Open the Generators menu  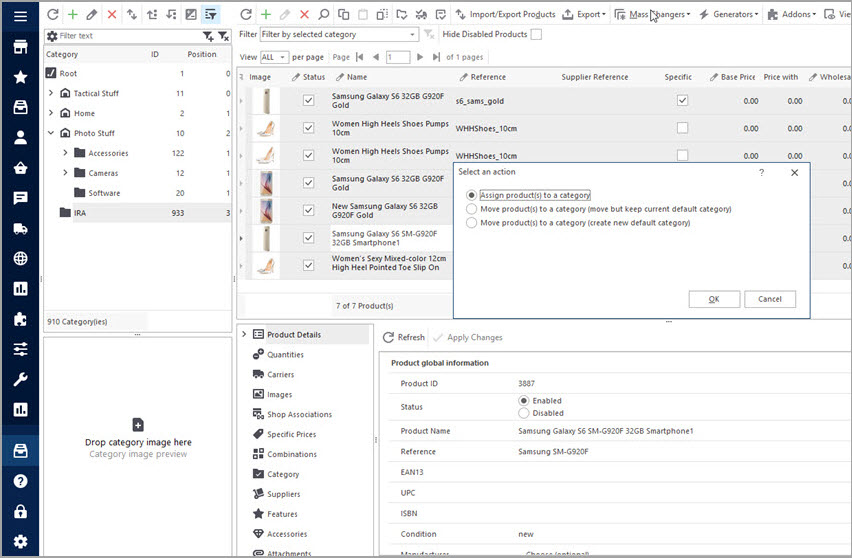(728, 15)
